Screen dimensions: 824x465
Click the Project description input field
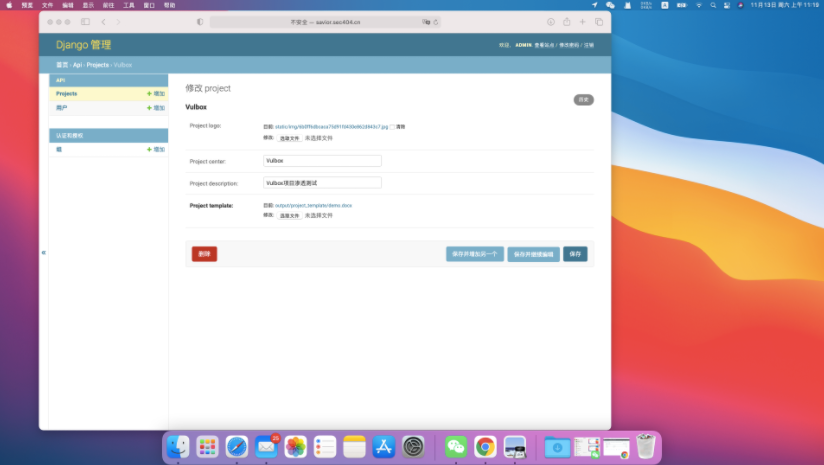click(322, 183)
